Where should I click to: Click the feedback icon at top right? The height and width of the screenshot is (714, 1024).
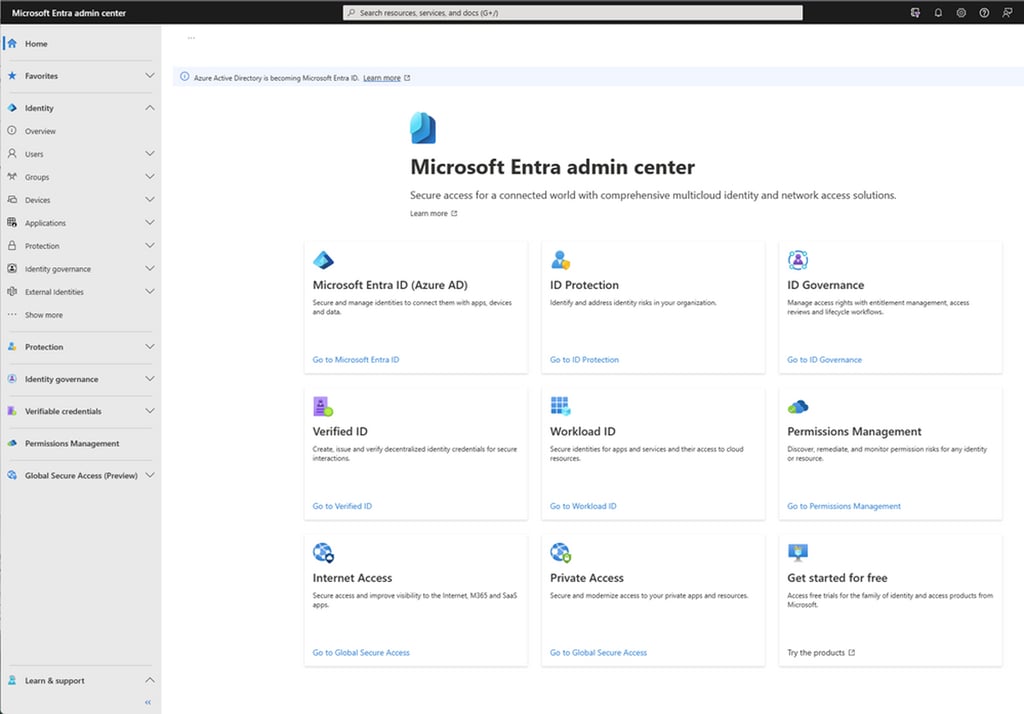(1007, 12)
